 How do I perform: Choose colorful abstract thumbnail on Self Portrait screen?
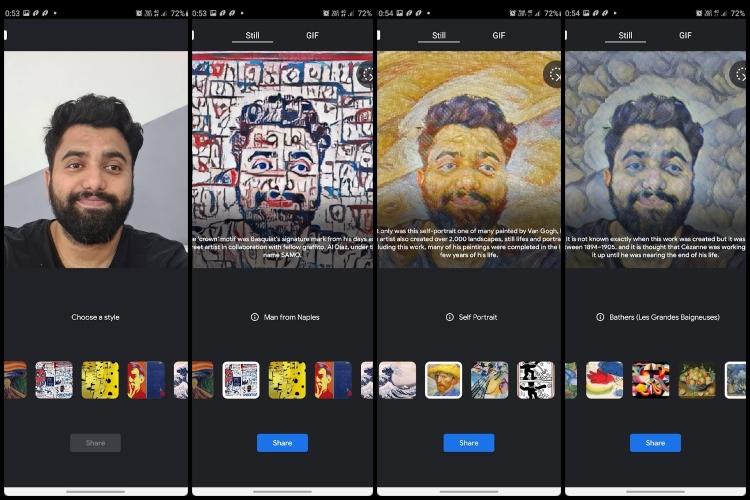pyautogui.click(x=490, y=380)
